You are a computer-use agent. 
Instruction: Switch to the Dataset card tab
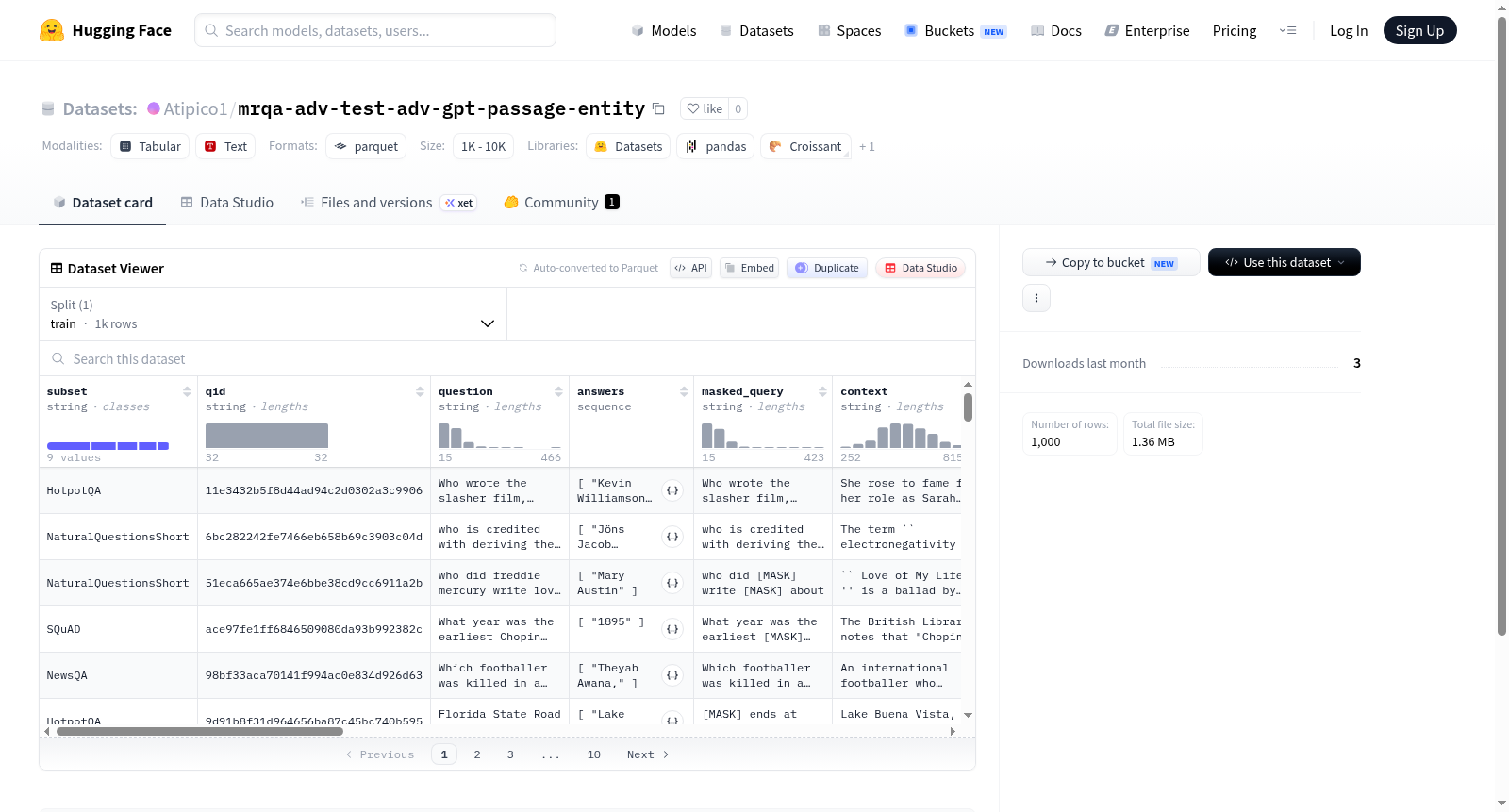pyautogui.click(x=102, y=202)
